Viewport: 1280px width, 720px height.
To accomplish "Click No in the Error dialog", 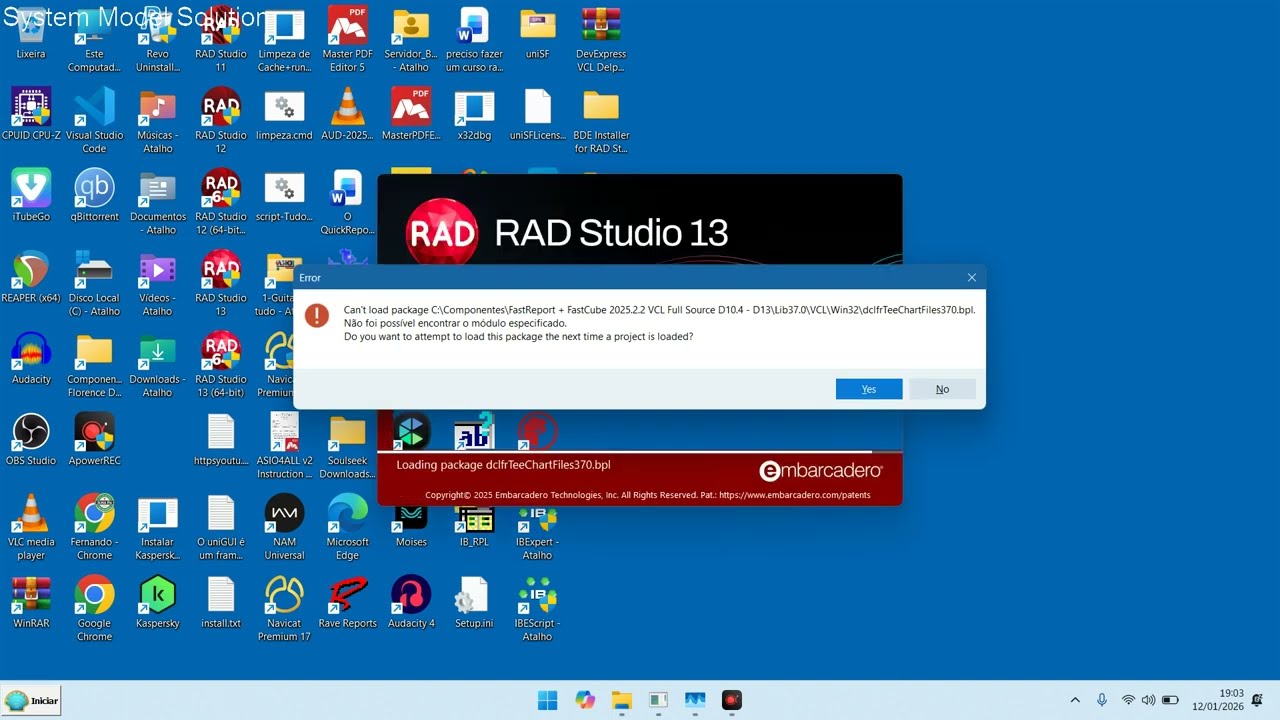I will (x=942, y=389).
